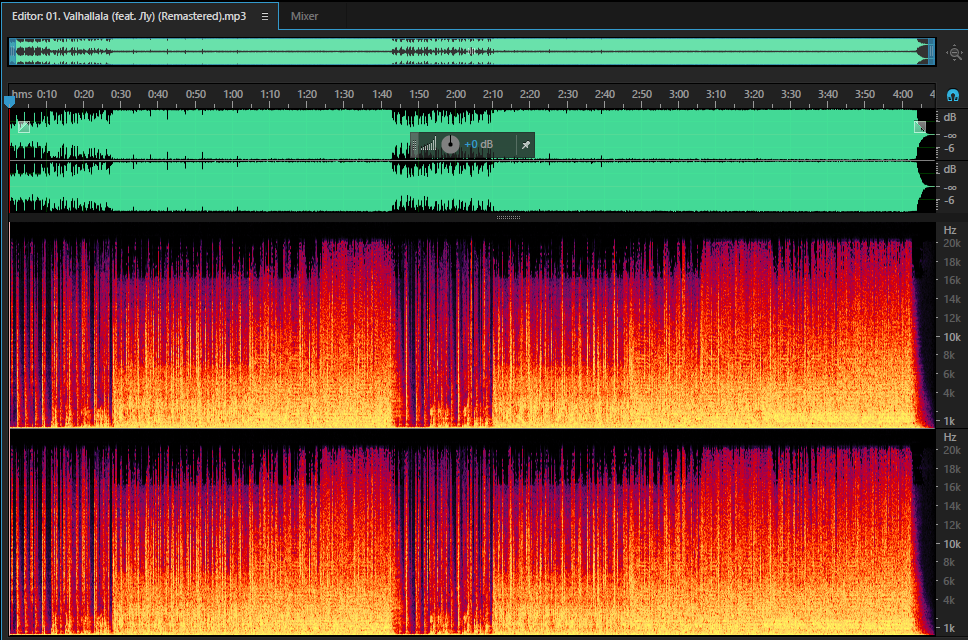Switch to the Mixer tab

304,16
